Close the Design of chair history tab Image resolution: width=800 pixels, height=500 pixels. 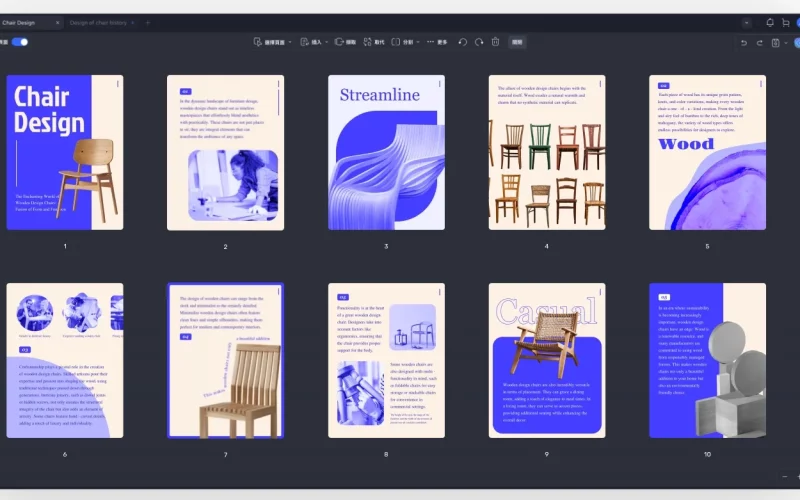[x=133, y=22]
